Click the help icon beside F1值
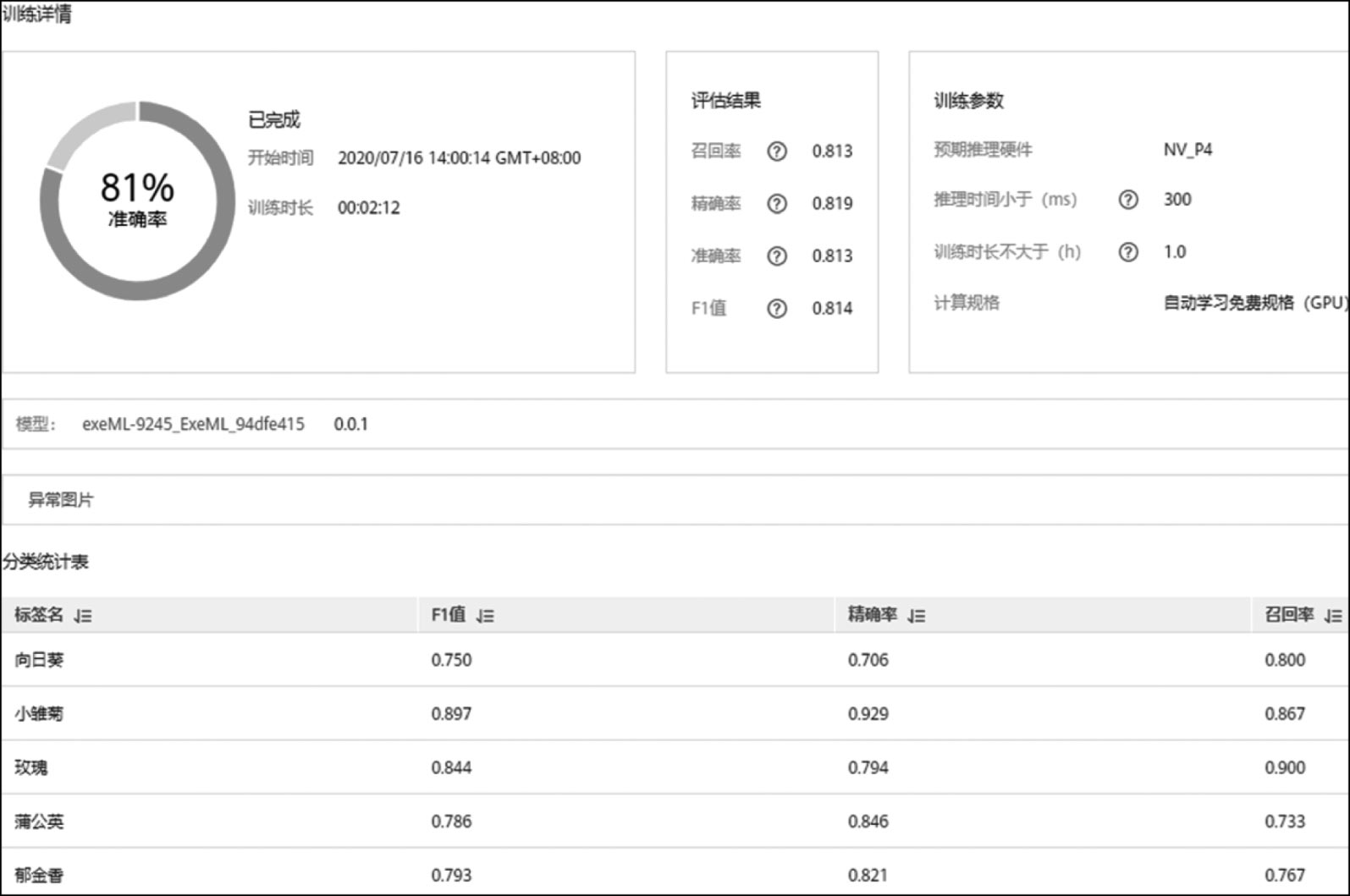 pos(776,309)
